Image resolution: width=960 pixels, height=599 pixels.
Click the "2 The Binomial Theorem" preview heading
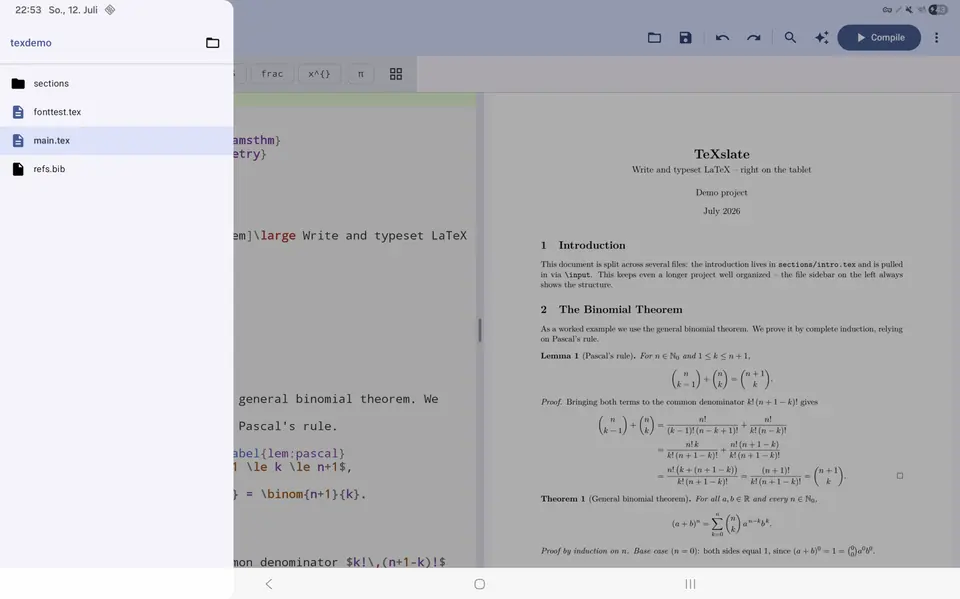pyautogui.click(x=611, y=309)
